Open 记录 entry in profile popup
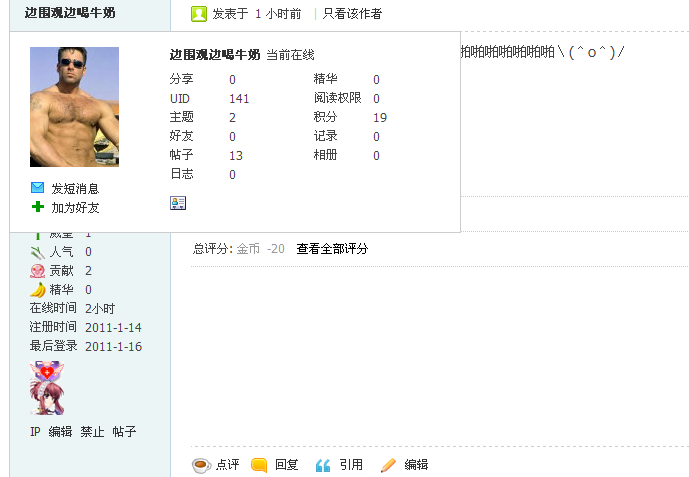 click(326, 136)
